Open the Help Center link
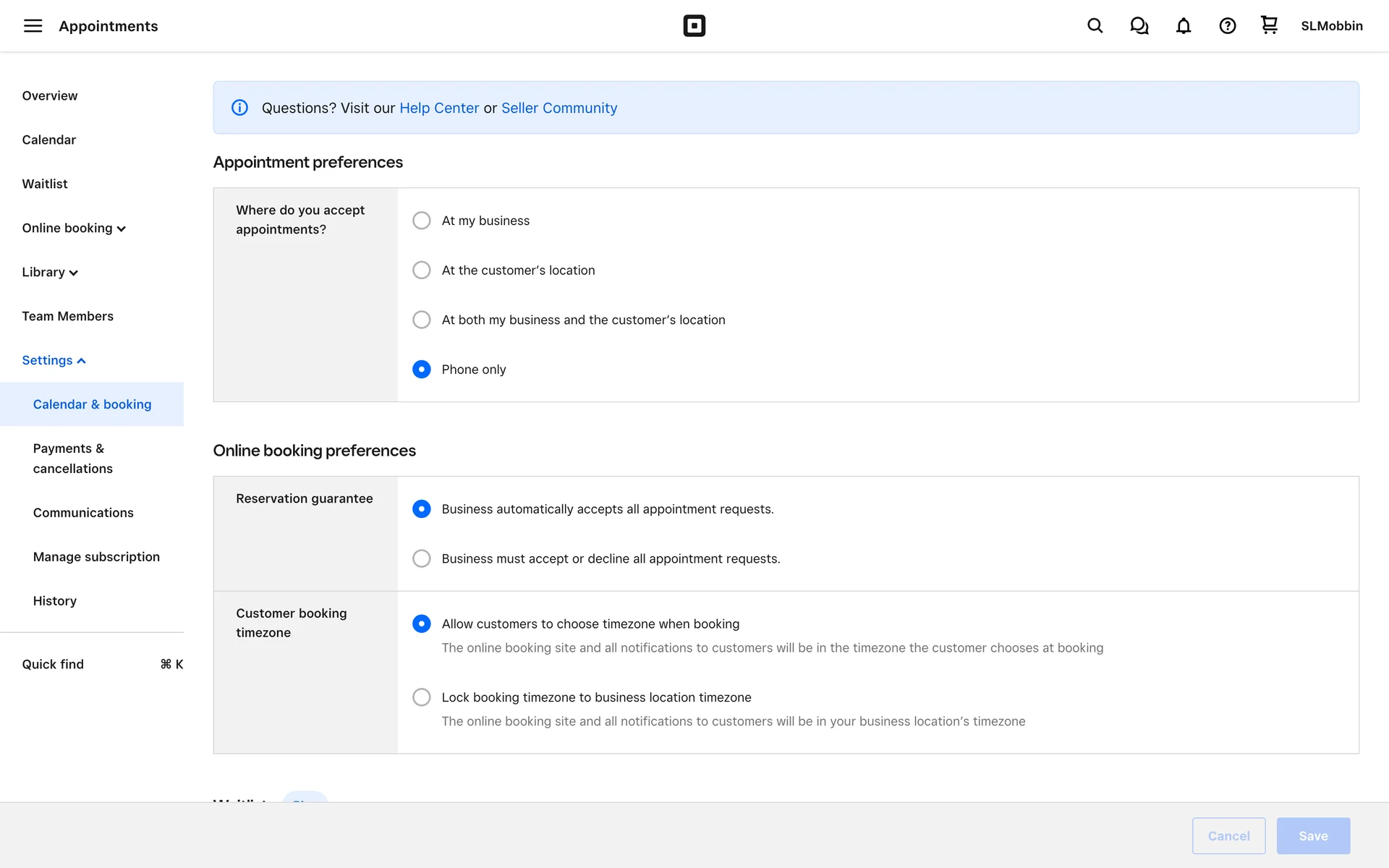 [439, 108]
